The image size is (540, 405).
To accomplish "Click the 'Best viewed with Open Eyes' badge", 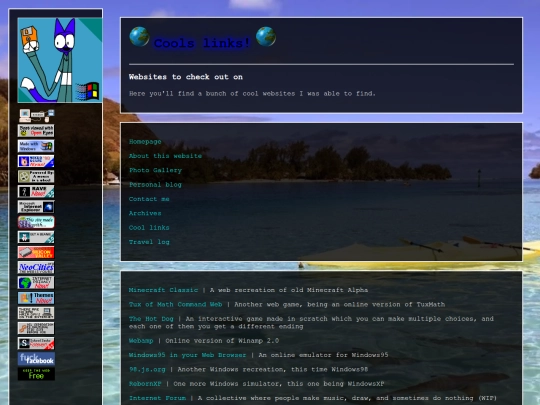I will coord(36,131).
